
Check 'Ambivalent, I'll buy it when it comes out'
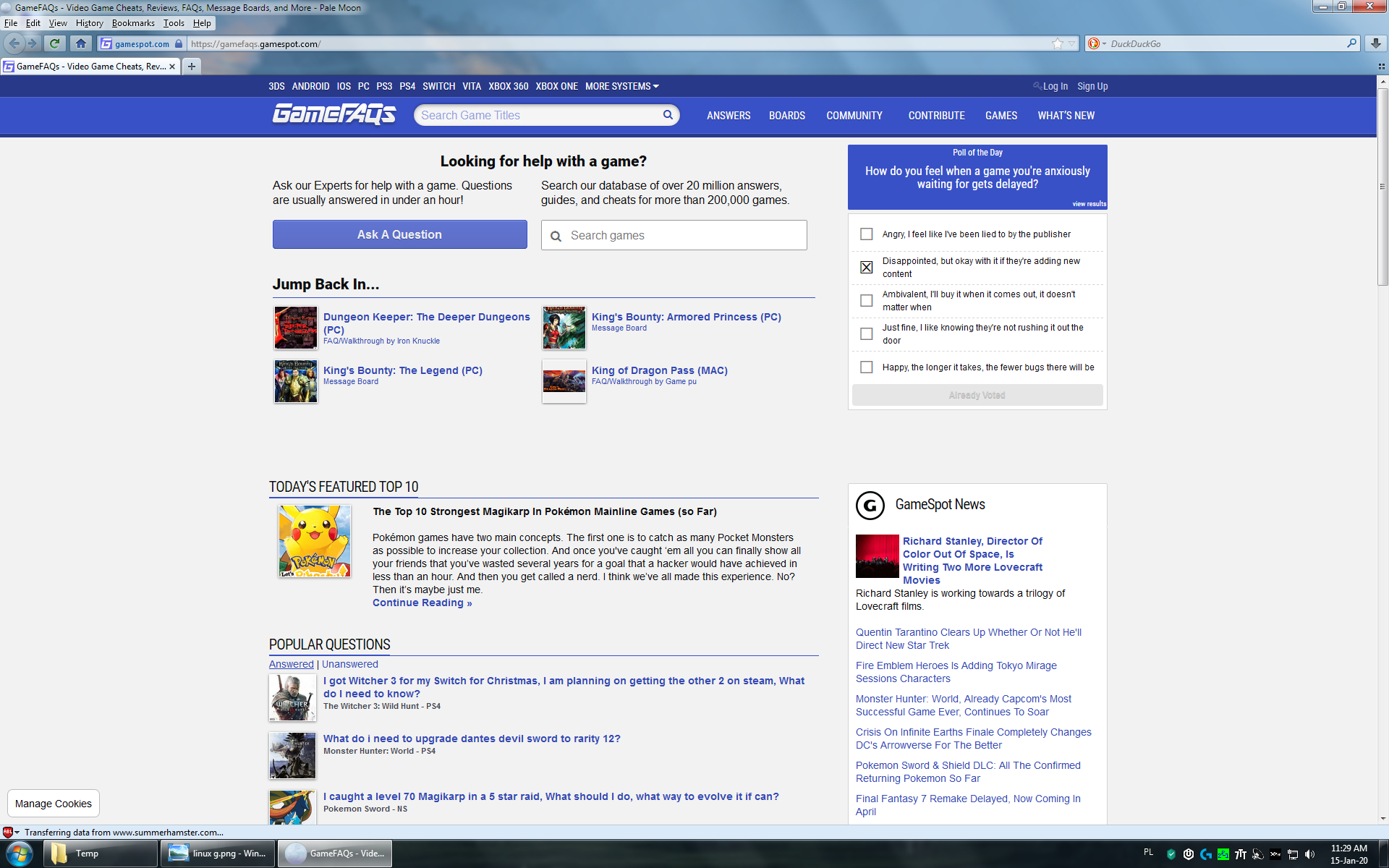point(866,300)
